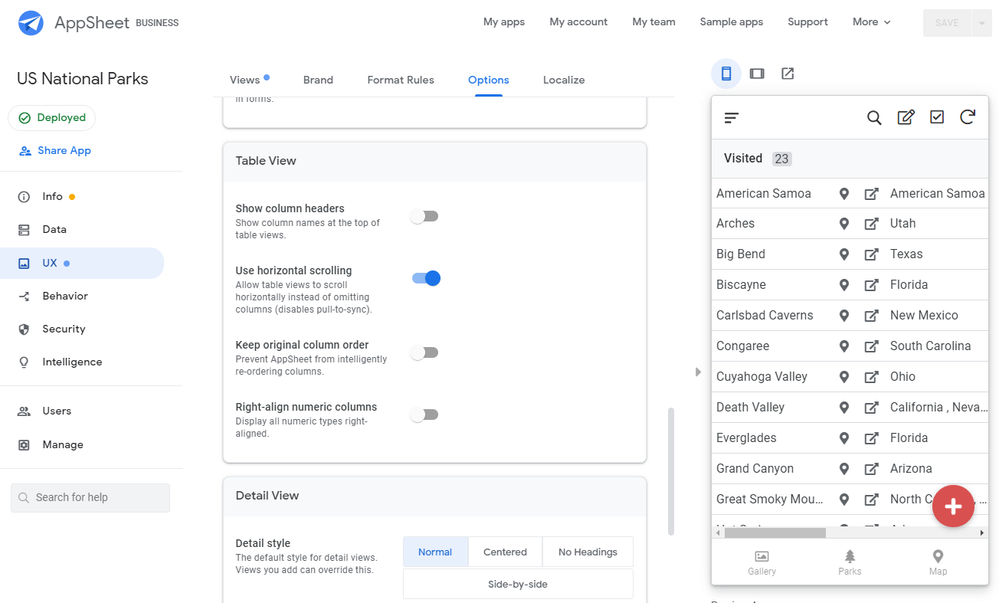Click the map pin icon for Congaree

click(844, 346)
